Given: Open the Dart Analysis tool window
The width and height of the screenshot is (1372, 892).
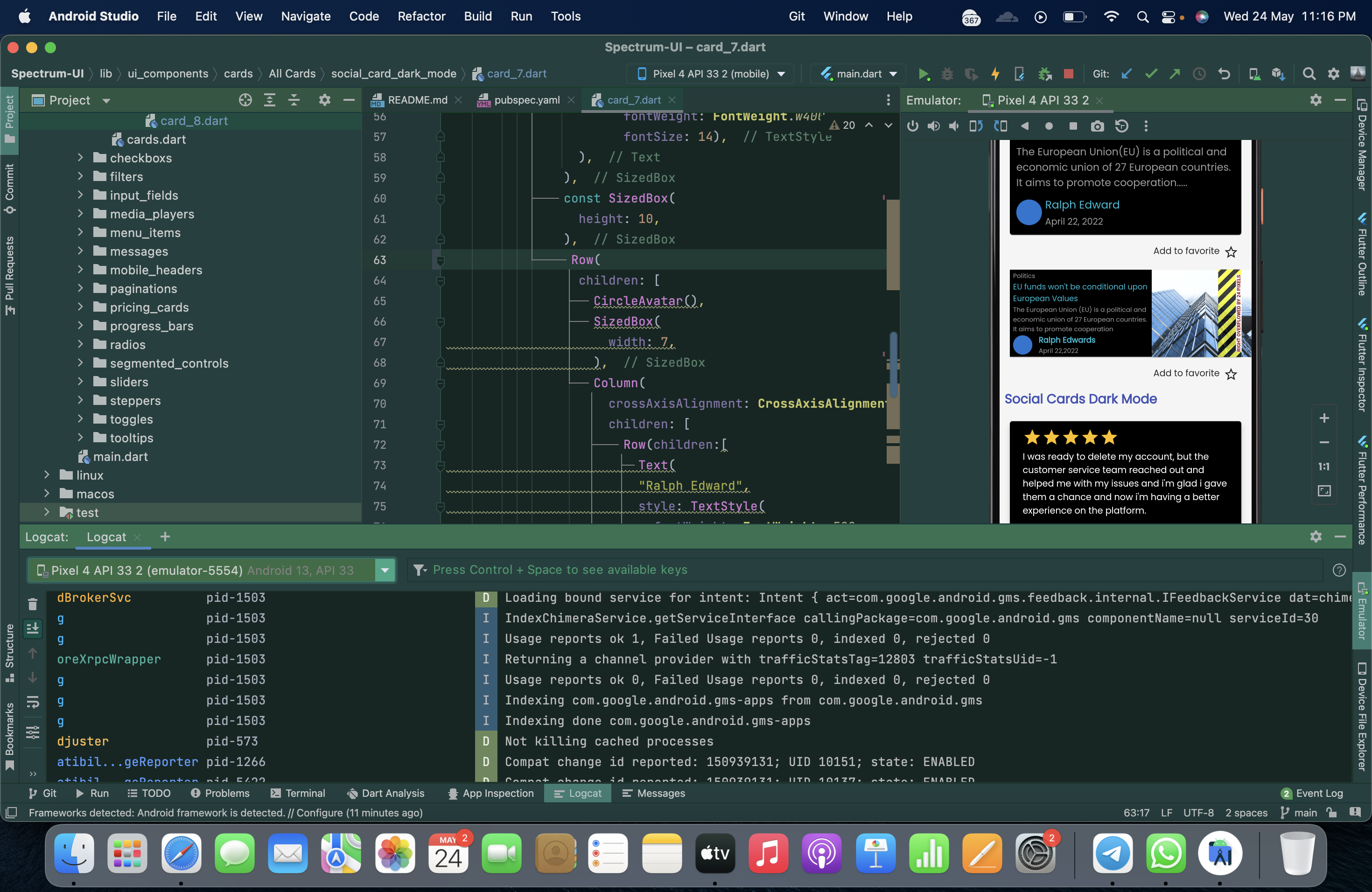Looking at the screenshot, I should (385, 794).
